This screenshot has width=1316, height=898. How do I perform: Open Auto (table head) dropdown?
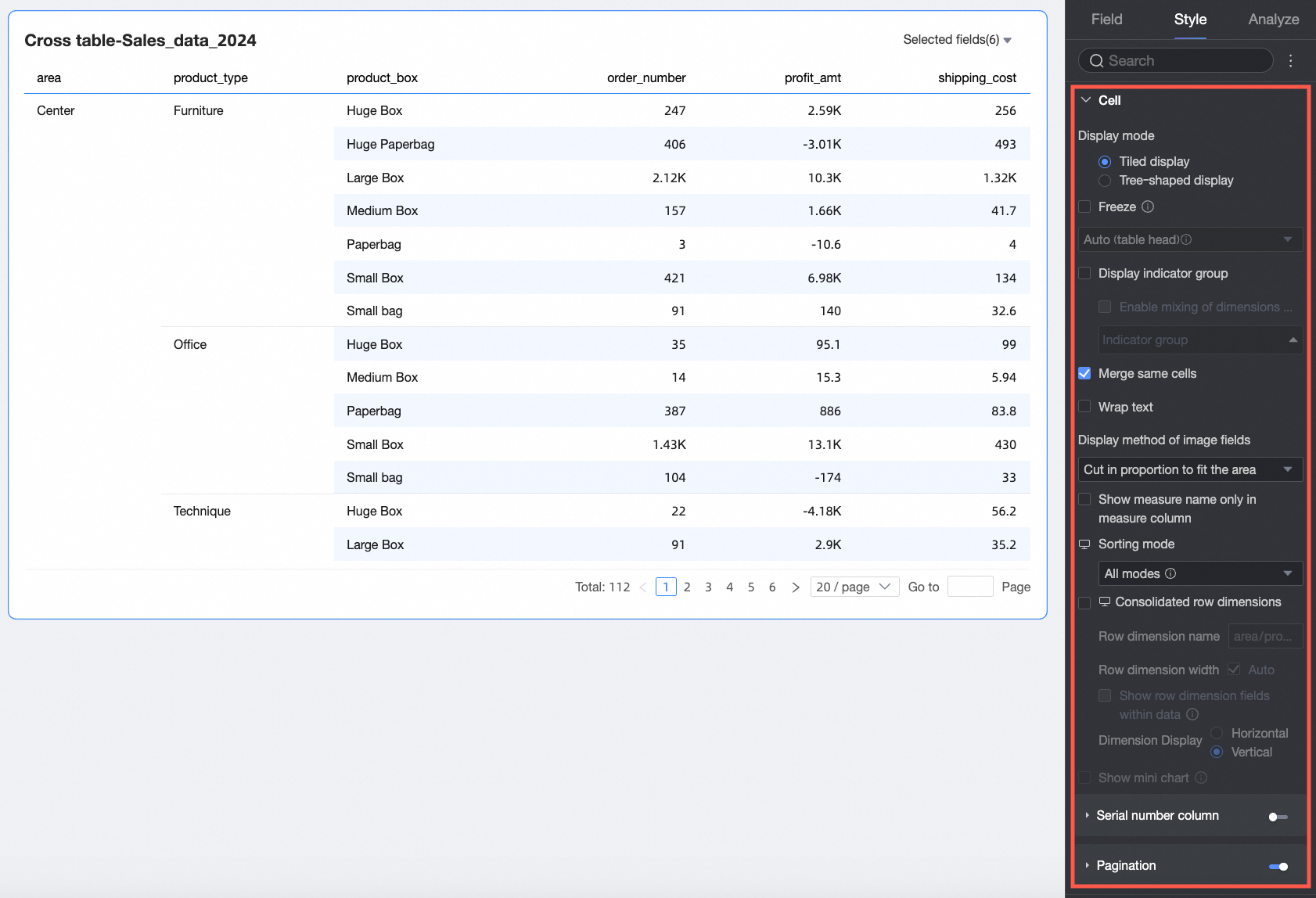point(1189,239)
